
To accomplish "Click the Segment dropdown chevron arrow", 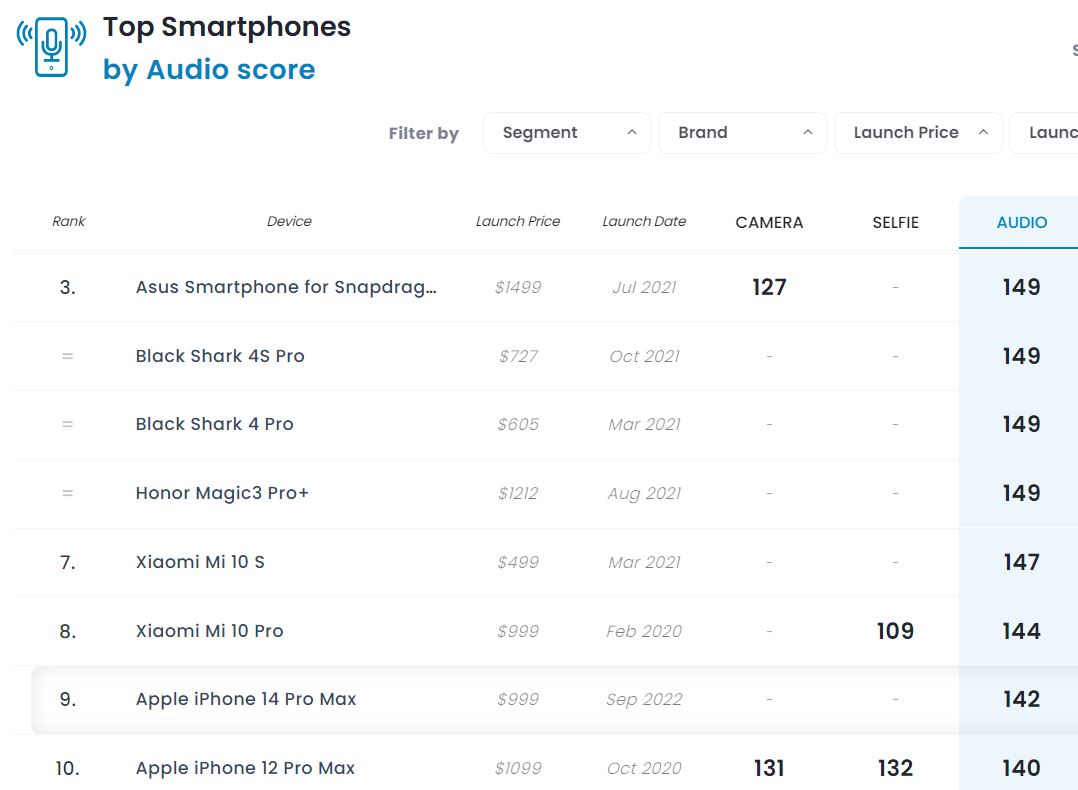I will 632,133.
